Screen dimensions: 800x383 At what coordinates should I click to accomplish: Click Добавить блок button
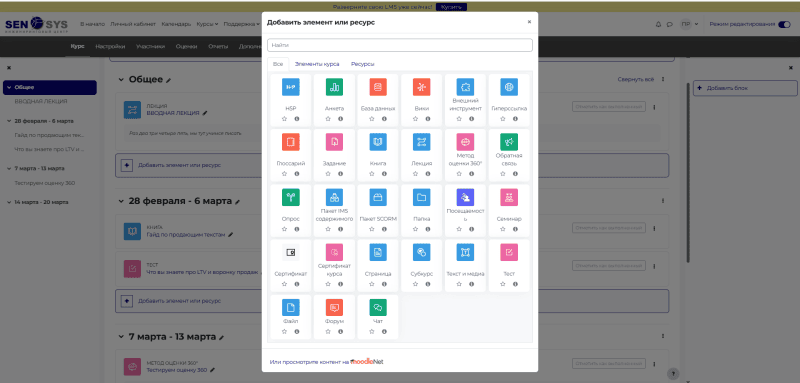point(745,88)
